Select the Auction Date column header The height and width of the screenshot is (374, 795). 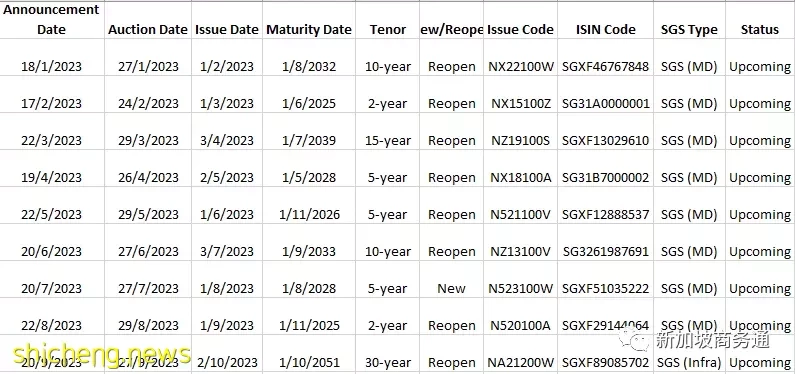click(148, 19)
